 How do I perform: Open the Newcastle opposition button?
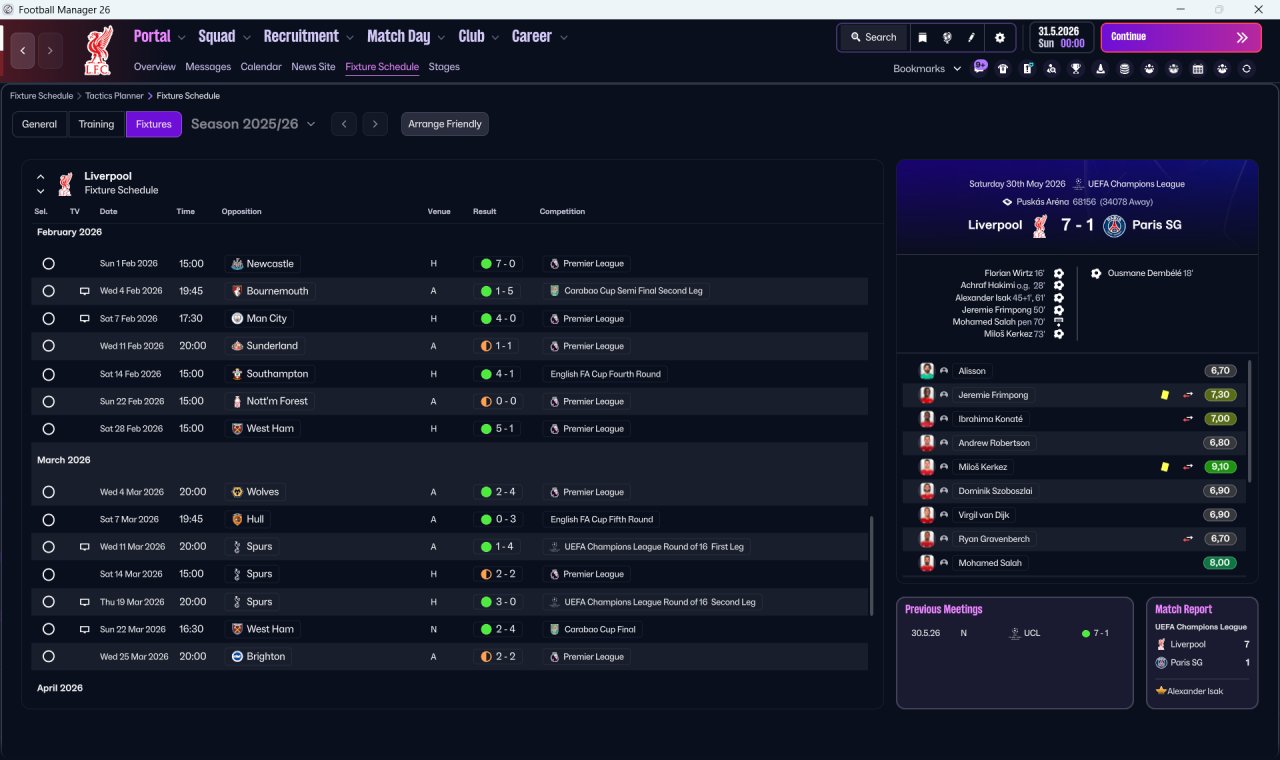coord(262,264)
